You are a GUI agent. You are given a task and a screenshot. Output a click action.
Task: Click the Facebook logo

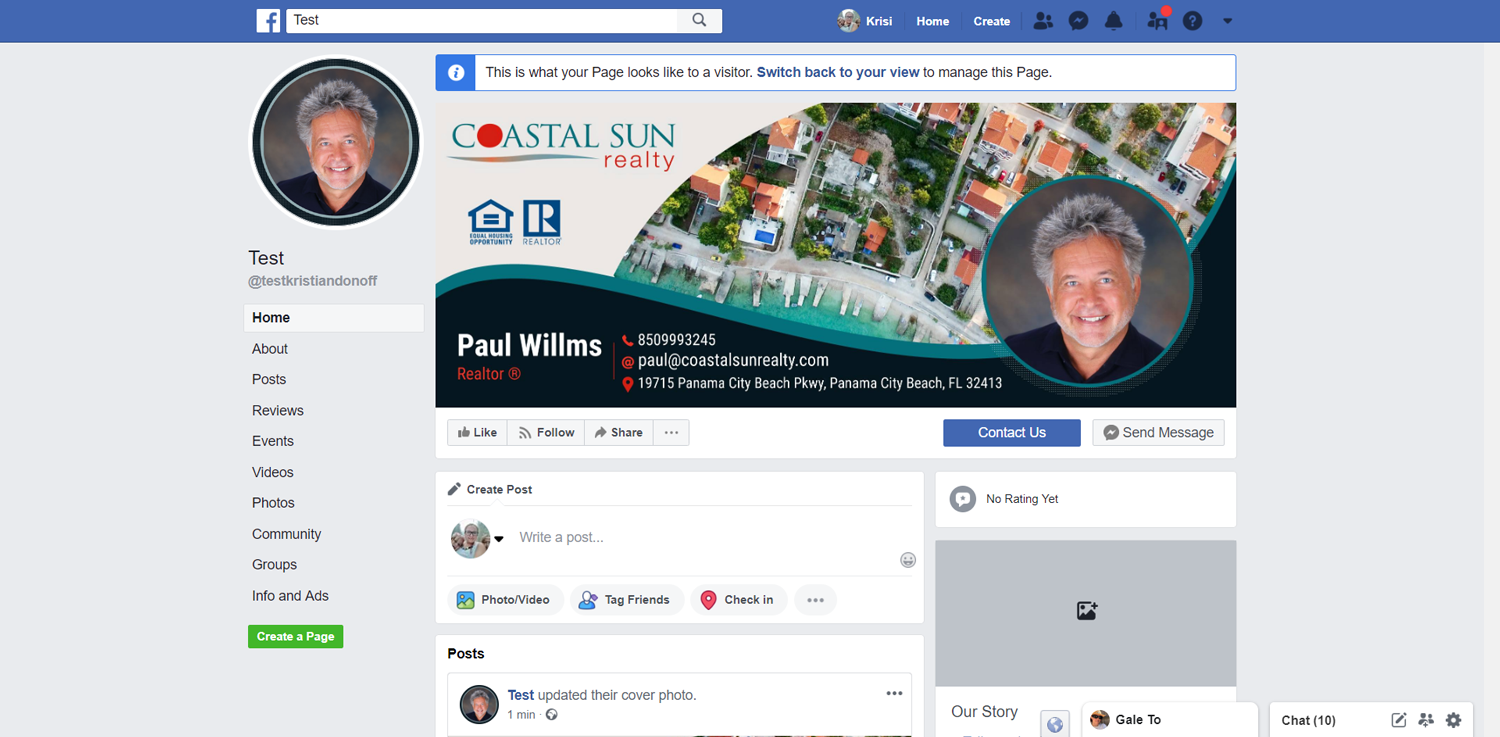click(x=268, y=20)
